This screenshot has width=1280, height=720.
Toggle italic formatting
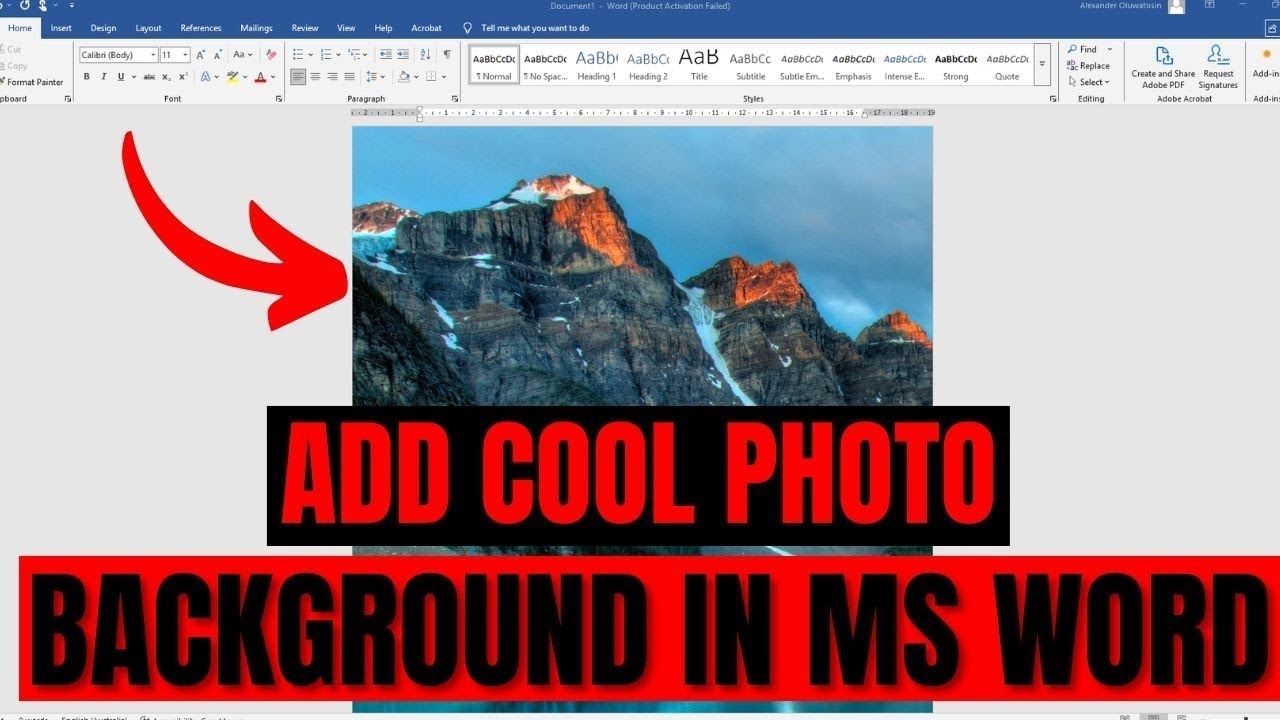104,77
